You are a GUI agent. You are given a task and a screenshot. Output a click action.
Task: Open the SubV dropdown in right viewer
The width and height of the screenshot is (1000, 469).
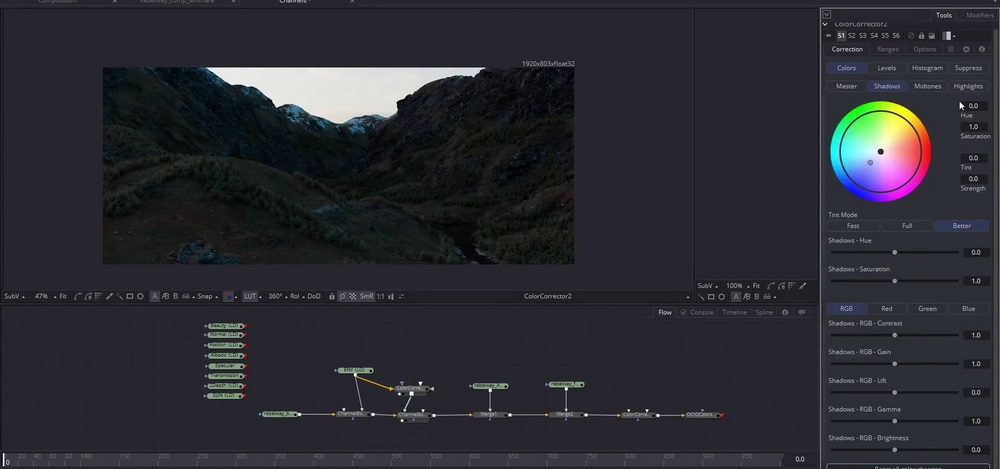707,286
